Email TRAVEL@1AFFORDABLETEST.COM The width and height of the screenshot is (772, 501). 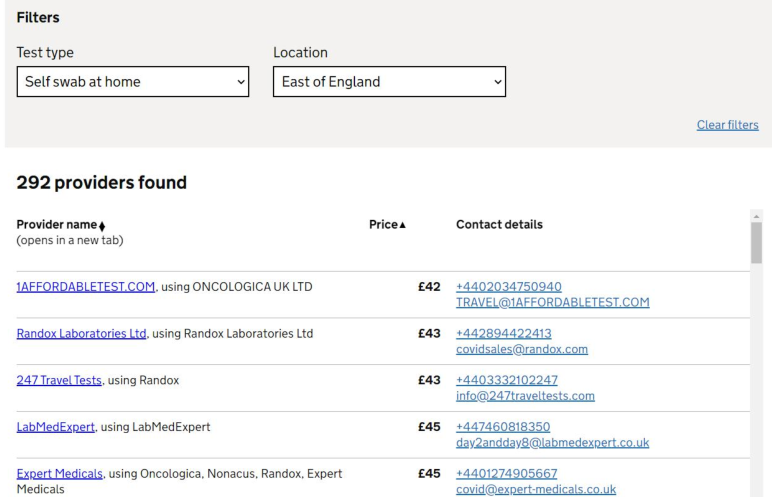[553, 302]
